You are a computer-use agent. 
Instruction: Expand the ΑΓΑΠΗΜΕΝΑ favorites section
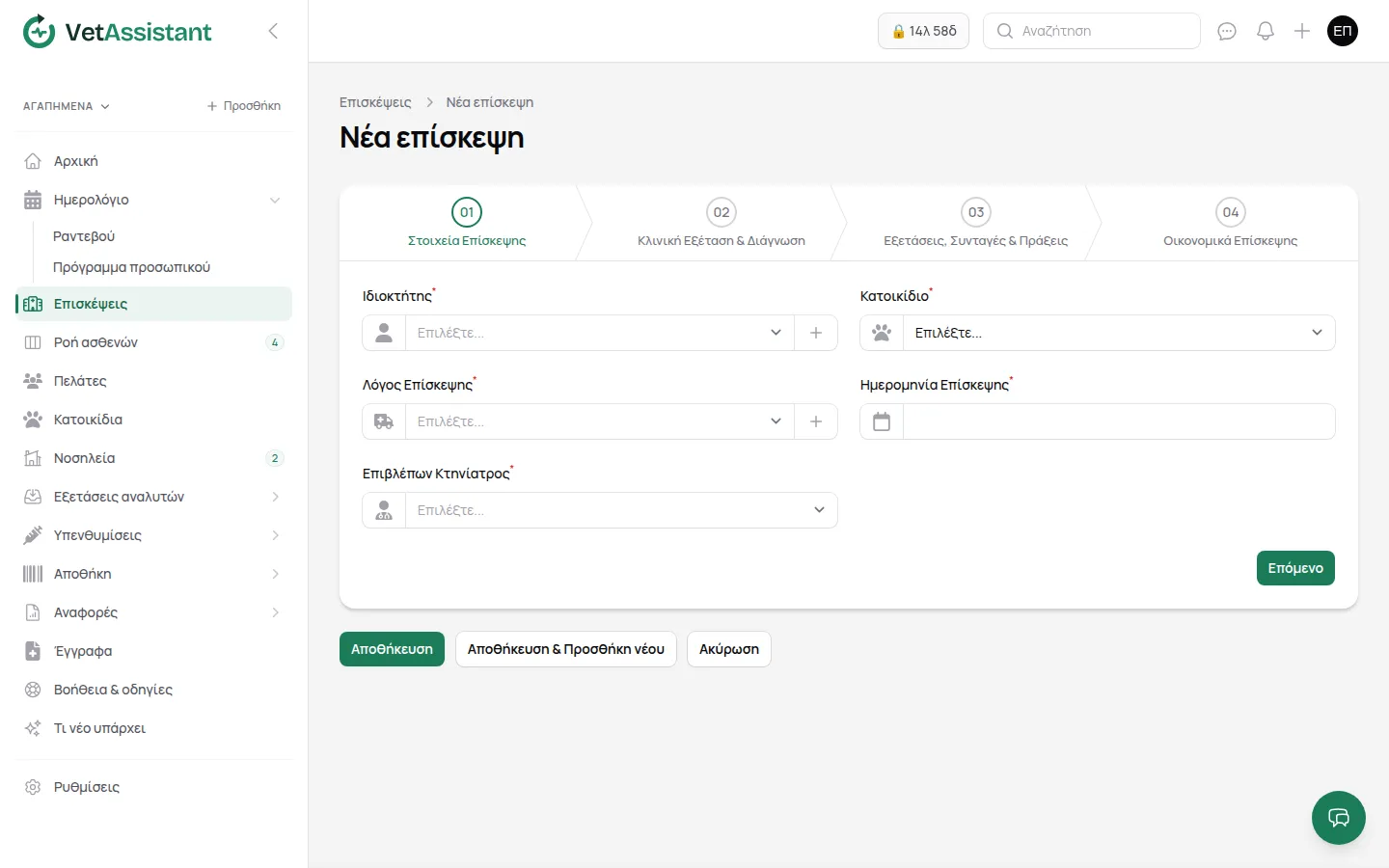(67, 106)
